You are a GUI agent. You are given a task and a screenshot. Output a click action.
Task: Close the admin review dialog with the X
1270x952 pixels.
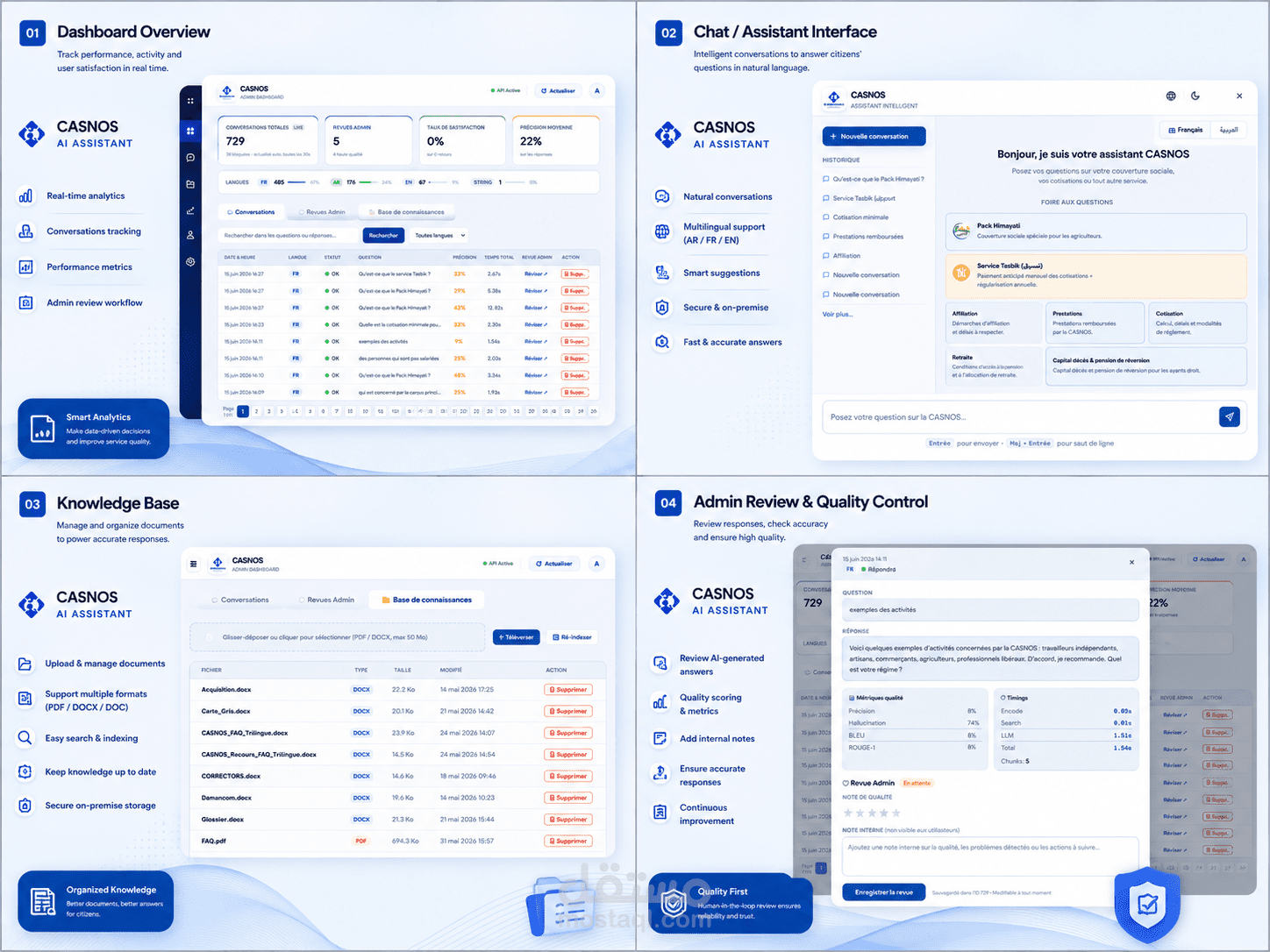coord(1132,562)
